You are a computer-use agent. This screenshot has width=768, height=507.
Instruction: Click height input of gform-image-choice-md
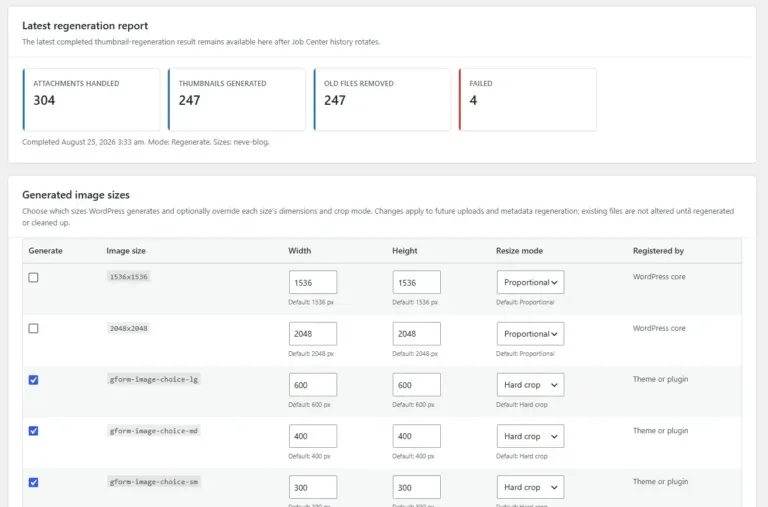pos(416,436)
